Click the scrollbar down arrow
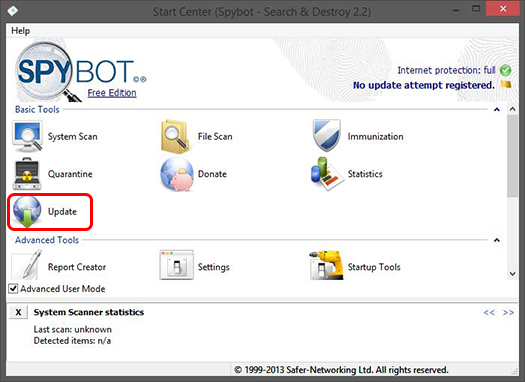The width and height of the screenshot is (525, 382). point(512,274)
